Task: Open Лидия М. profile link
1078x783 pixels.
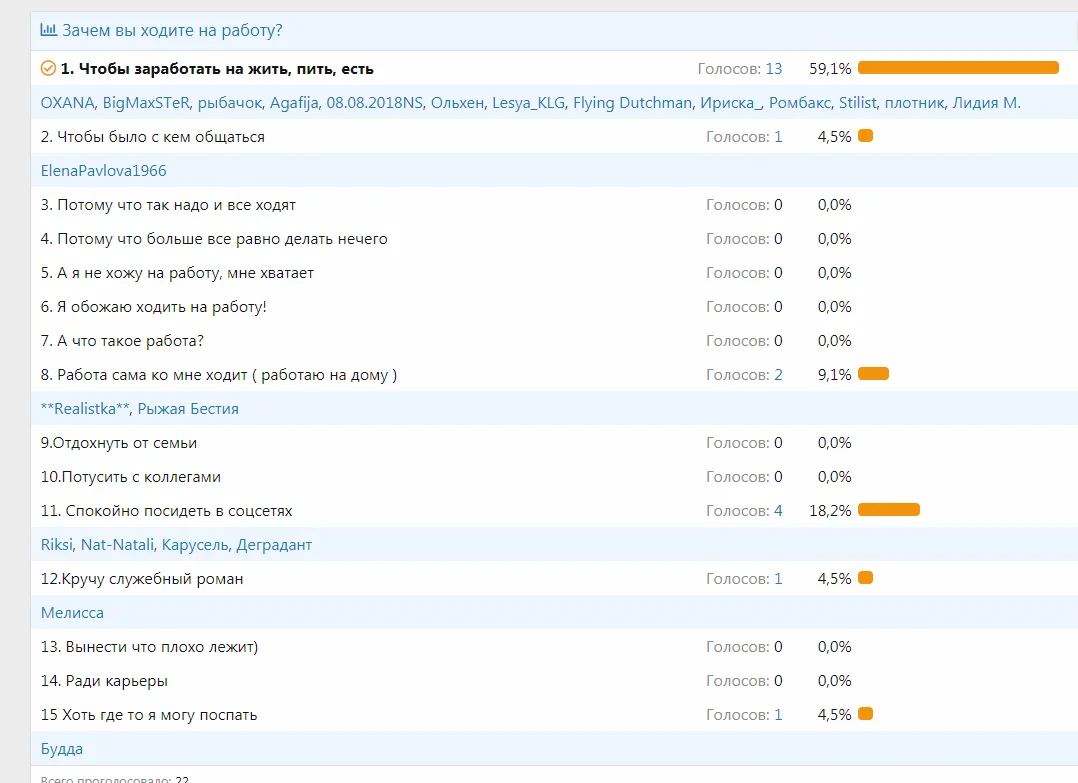Action: click(x=986, y=103)
